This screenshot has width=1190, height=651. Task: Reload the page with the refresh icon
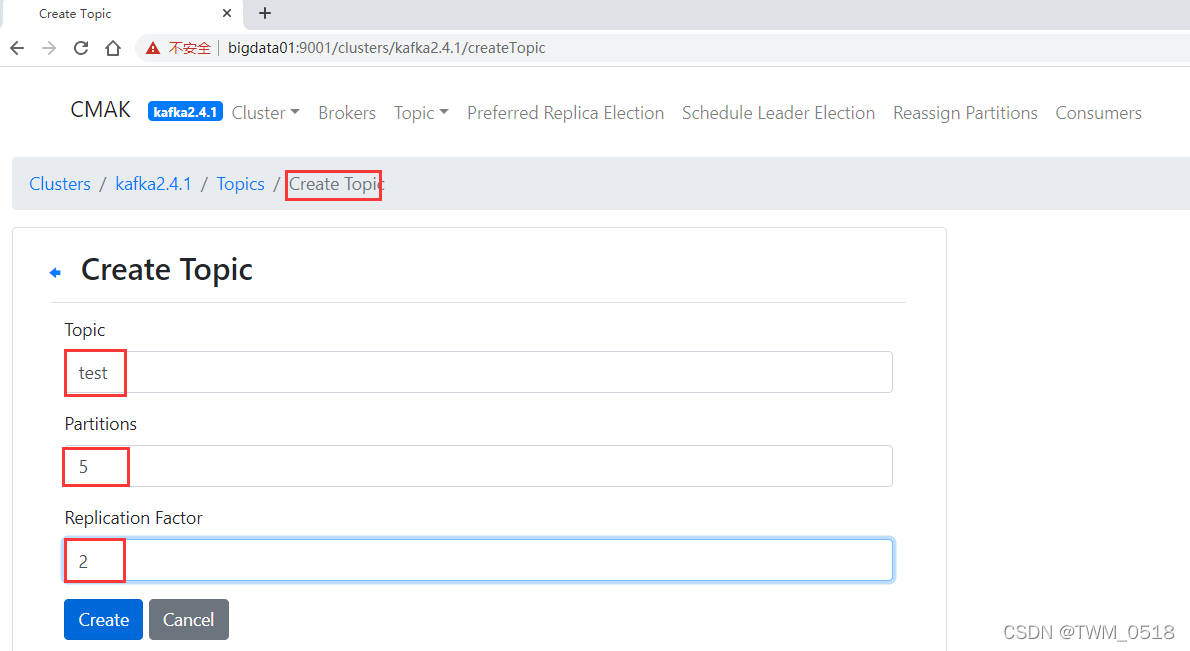(x=80, y=48)
